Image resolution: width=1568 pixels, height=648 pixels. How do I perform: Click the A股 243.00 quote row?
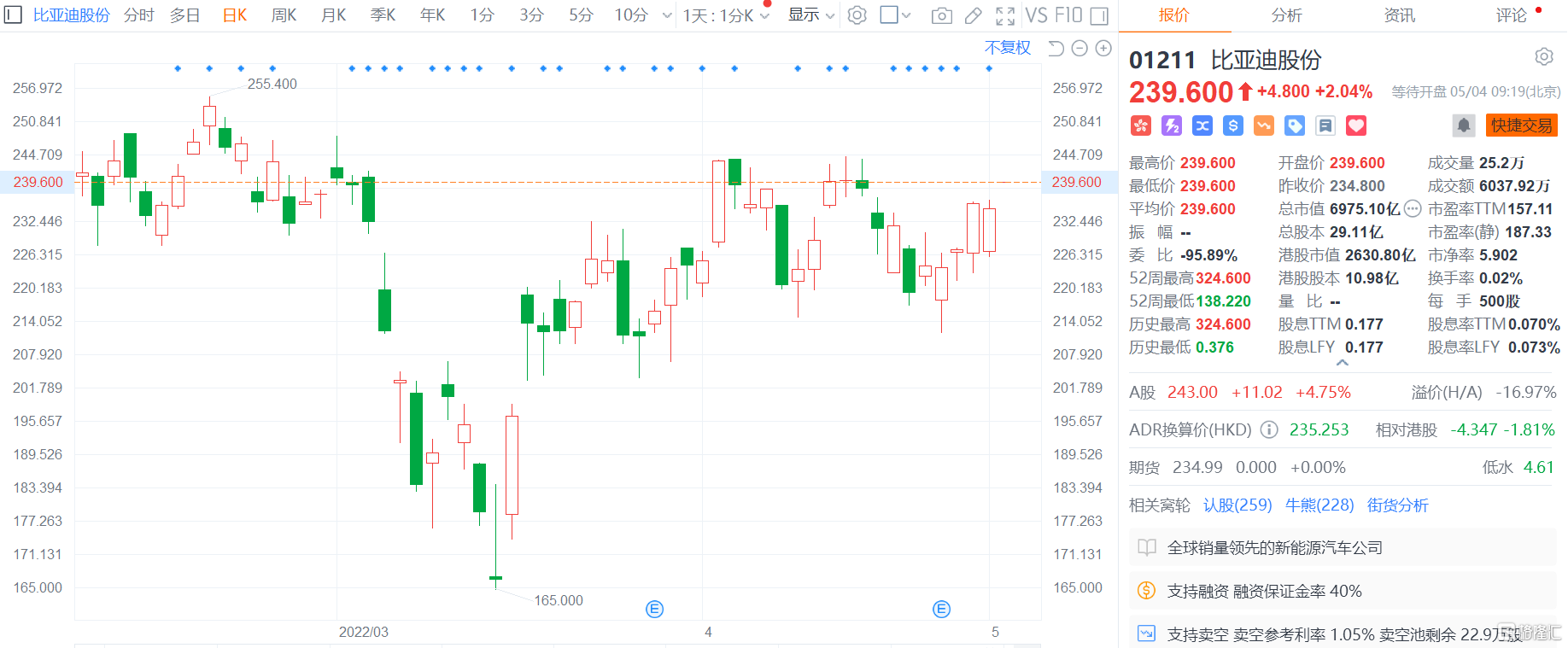(1343, 392)
